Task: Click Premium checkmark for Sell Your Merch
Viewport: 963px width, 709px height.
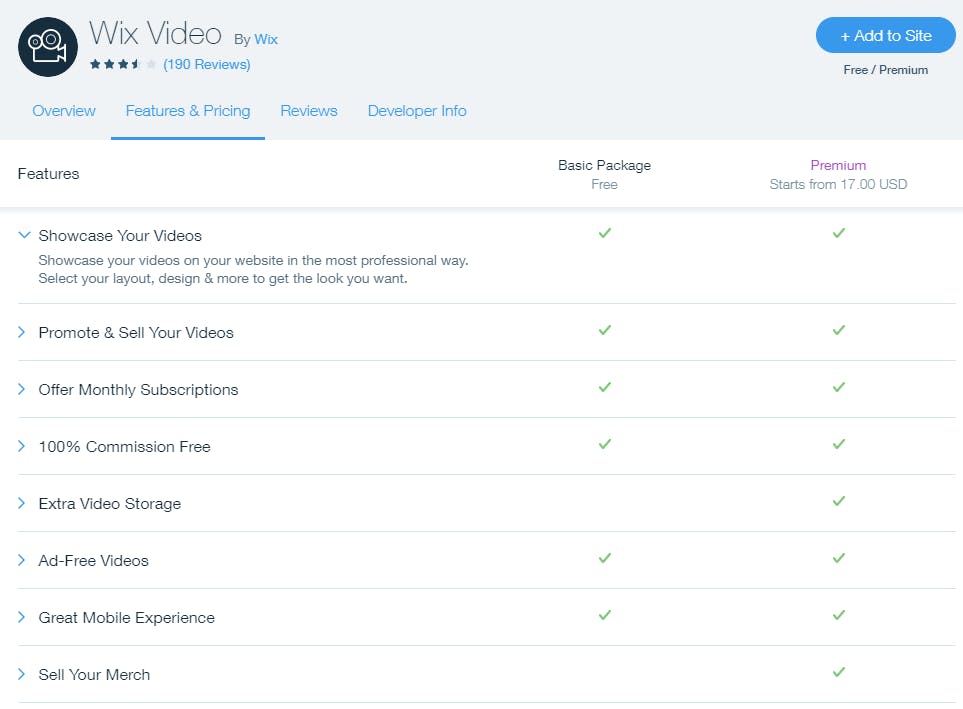Action: tap(839, 672)
